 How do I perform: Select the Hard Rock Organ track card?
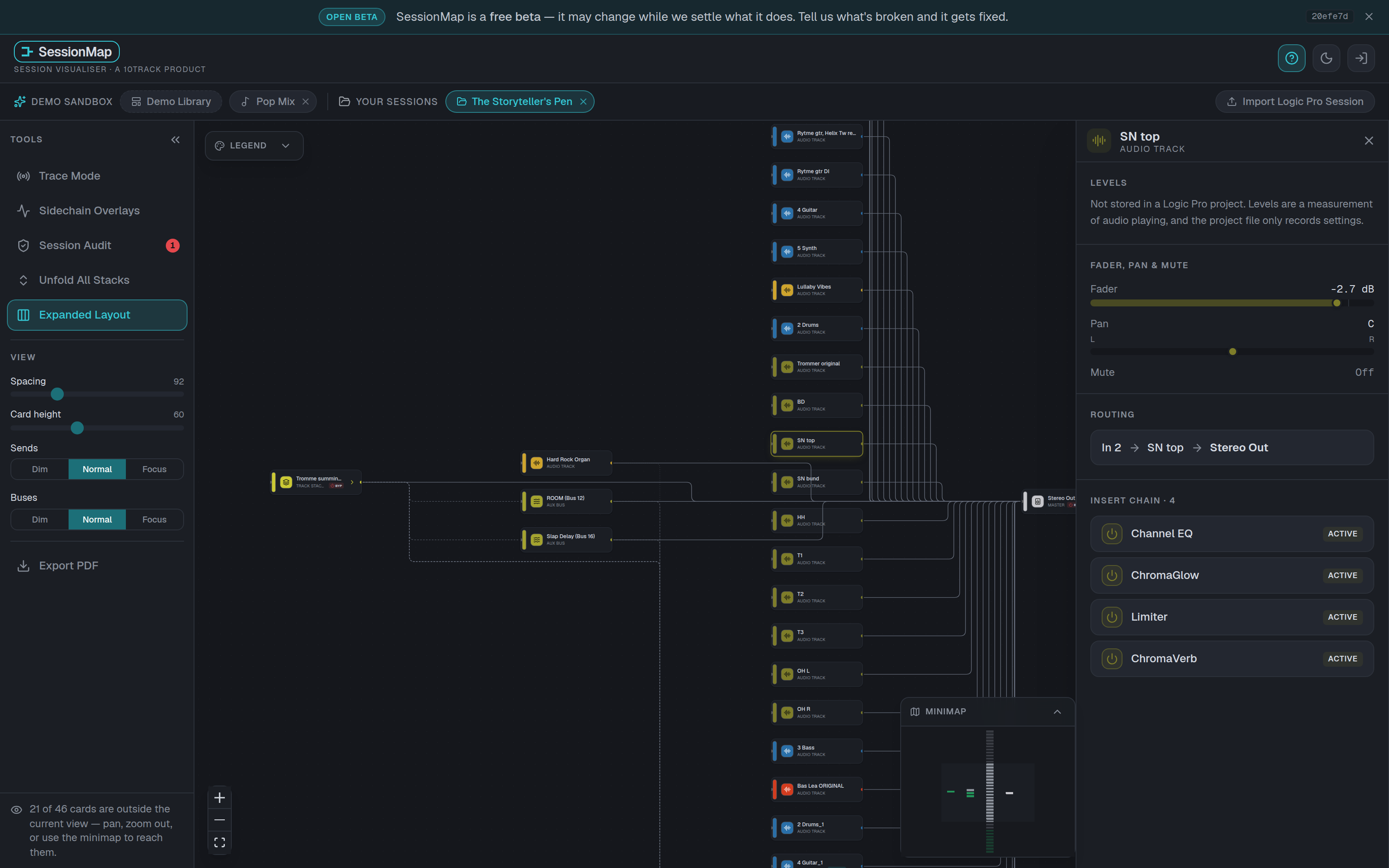[x=566, y=463]
